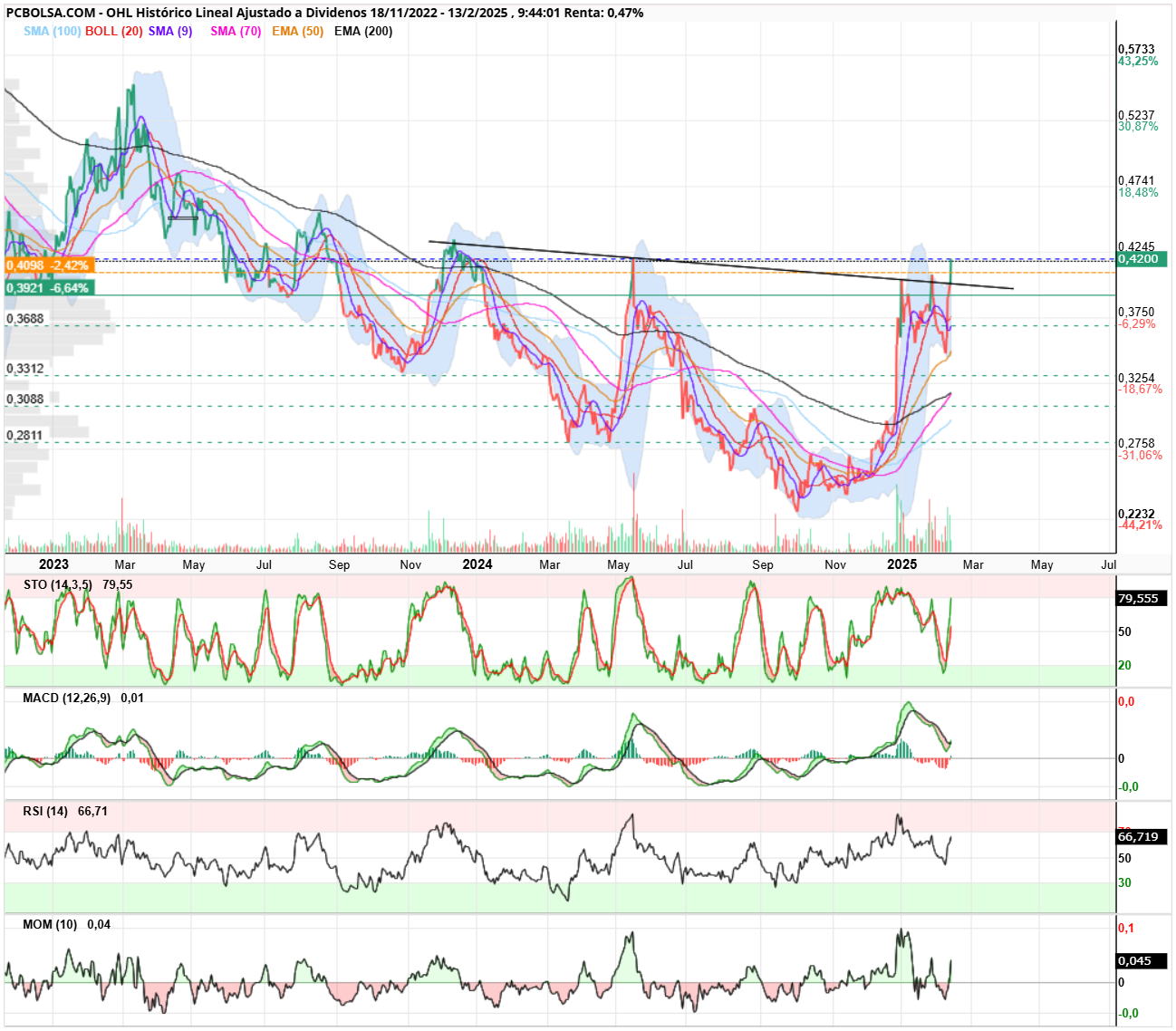Click the MOM (10) indicator label
The width and height of the screenshot is (1176, 1031).
pos(50,924)
